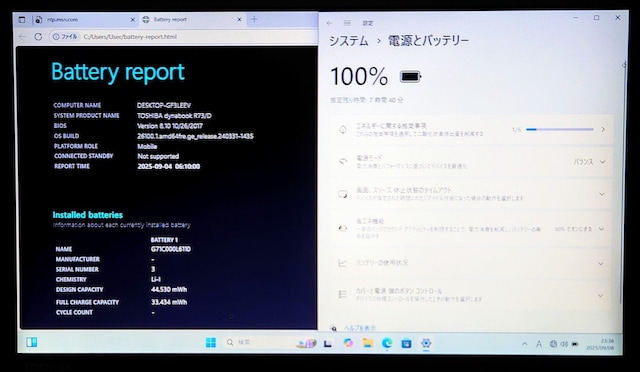Maximize the Settings window
This screenshot has width=640, height=372.
596,18
